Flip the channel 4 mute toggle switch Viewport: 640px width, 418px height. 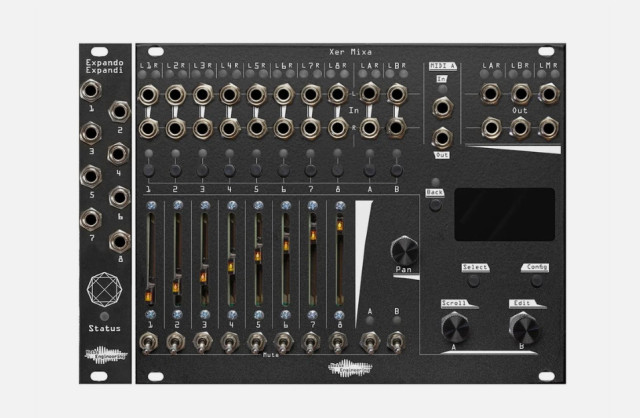(229, 343)
